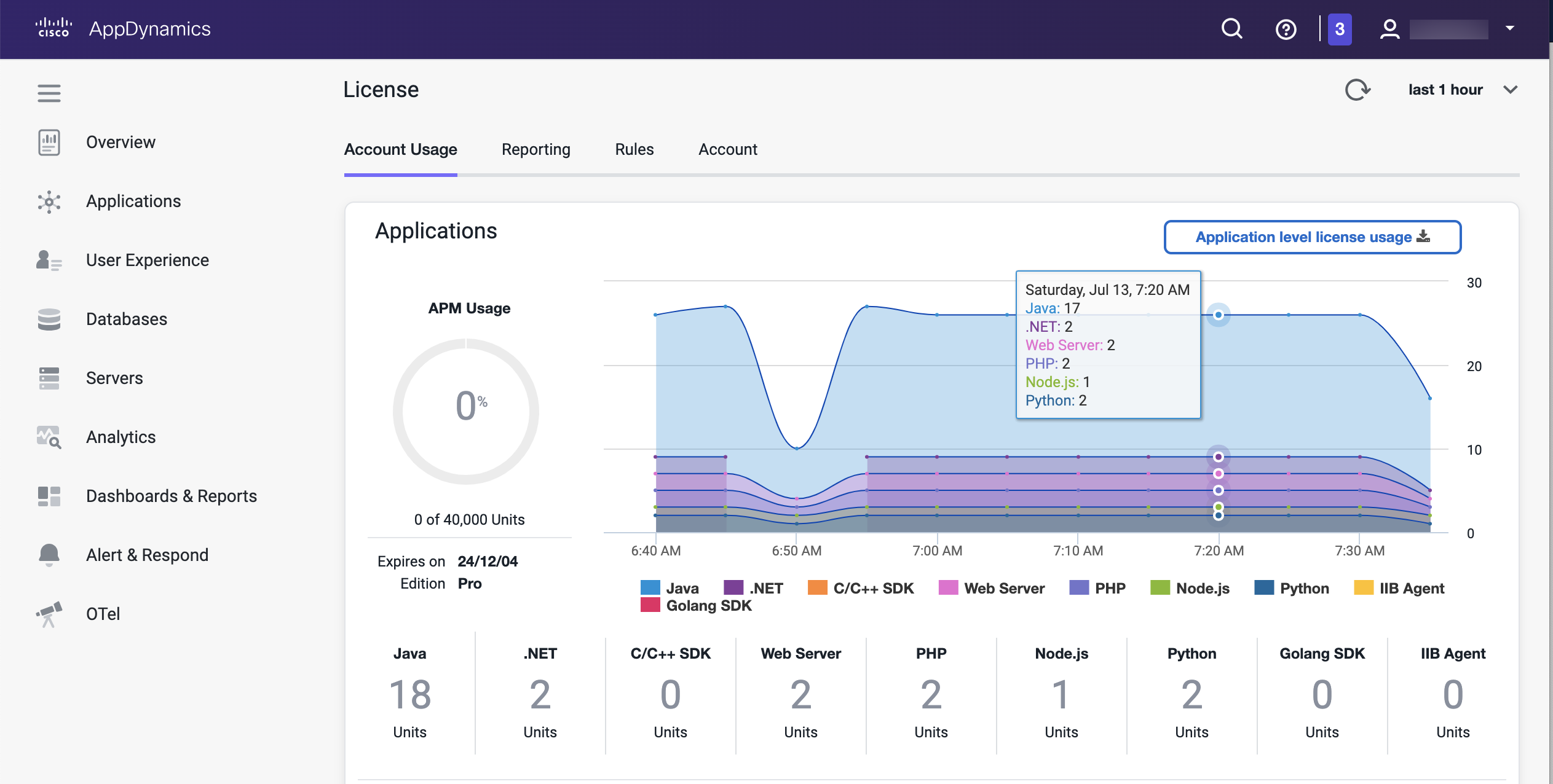Viewport: 1553px width, 784px height.
Task: Click the C/C++ SDK 0 Units tile
Action: click(x=671, y=693)
